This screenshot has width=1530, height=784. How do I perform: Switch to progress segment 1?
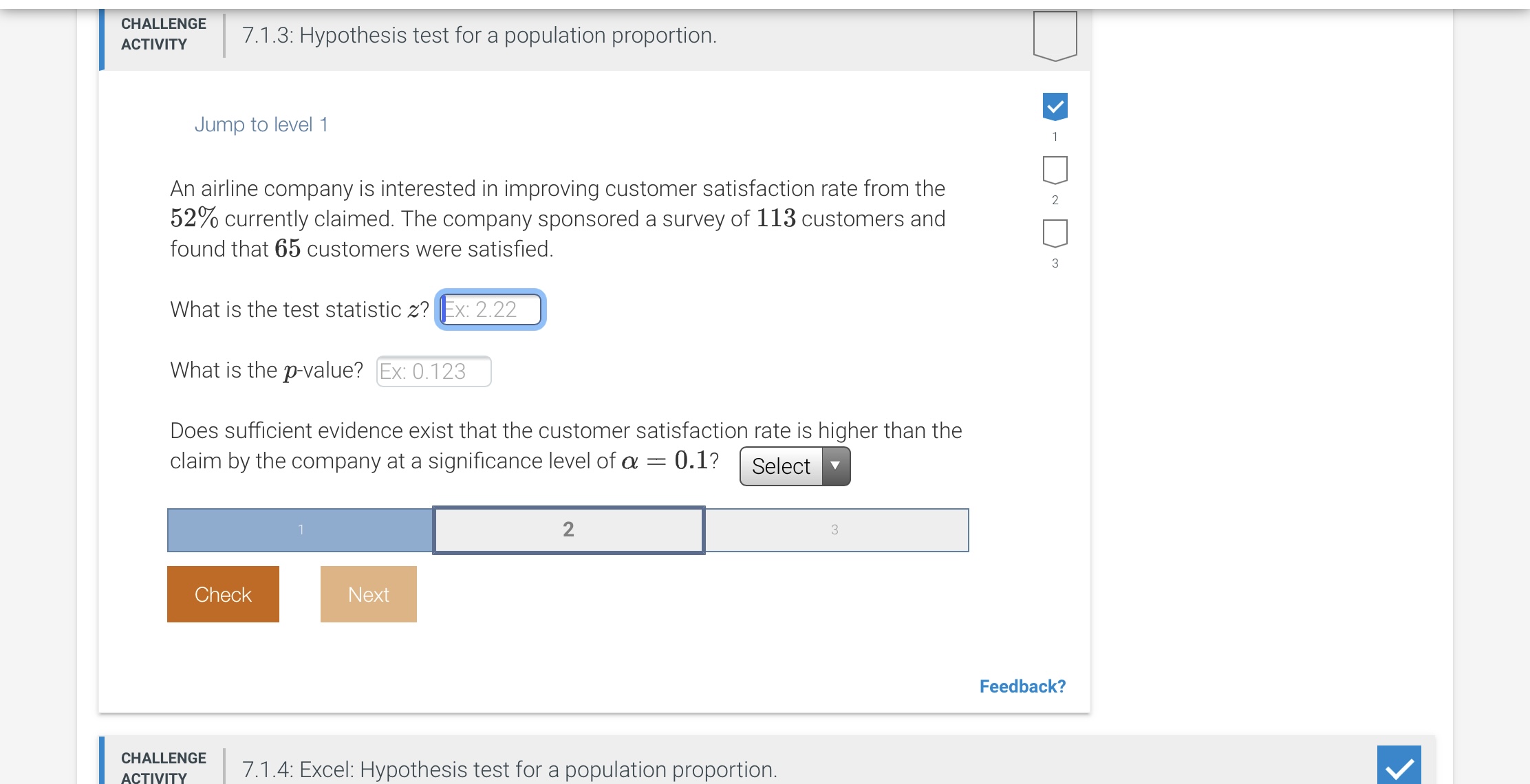pyautogui.click(x=300, y=530)
